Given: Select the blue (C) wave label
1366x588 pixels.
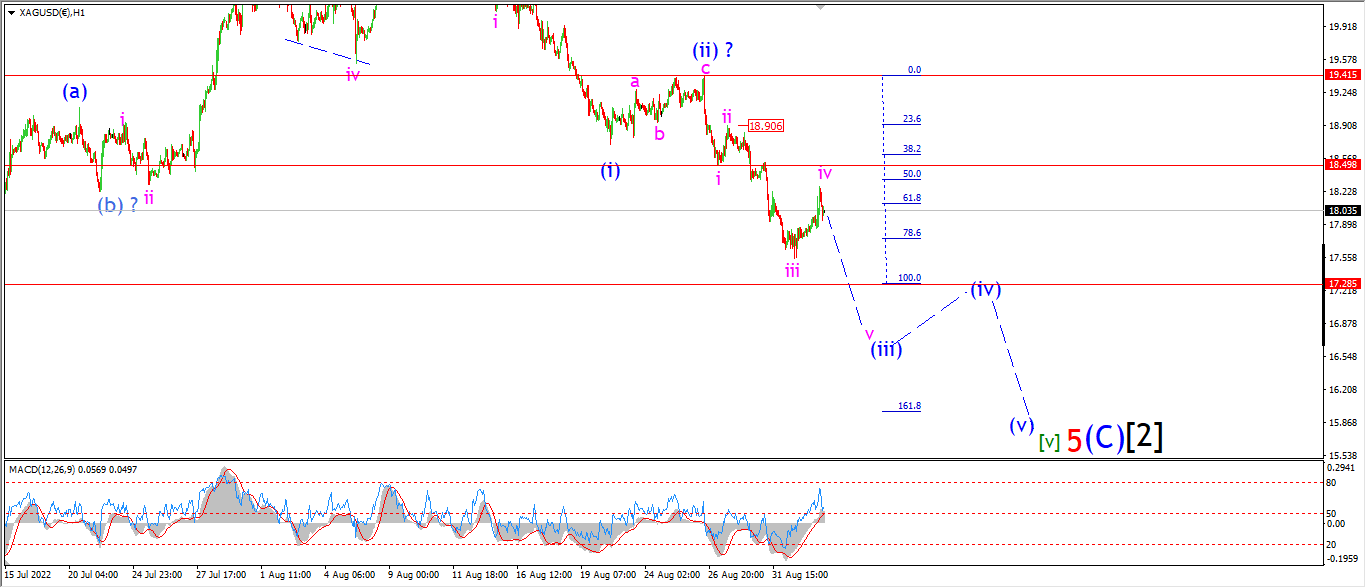Looking at the screenshot, I should click(1105, 438).
